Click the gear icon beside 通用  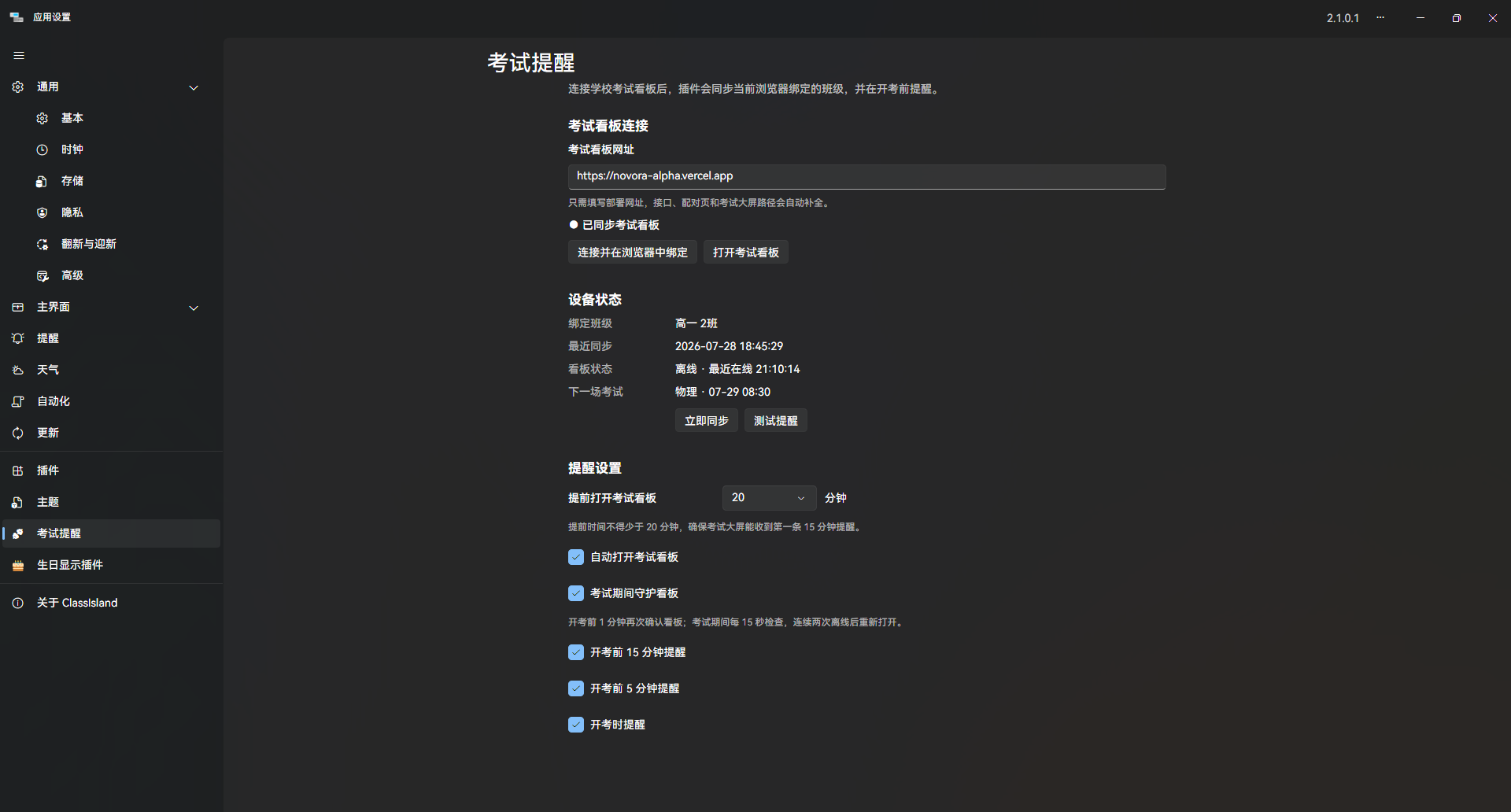point(18,87)
